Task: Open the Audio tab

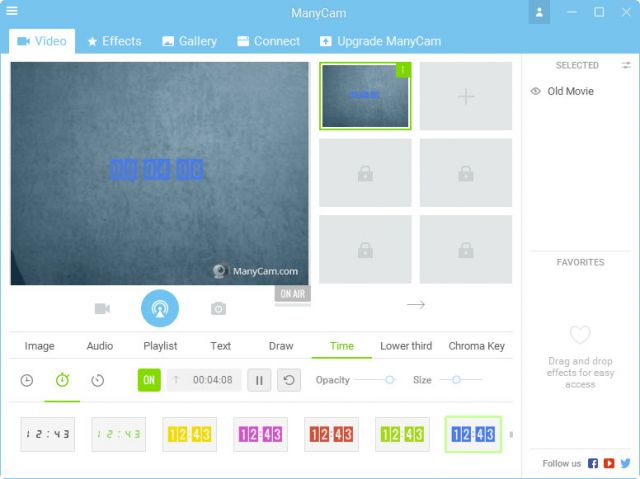Action: coord(100,346)
